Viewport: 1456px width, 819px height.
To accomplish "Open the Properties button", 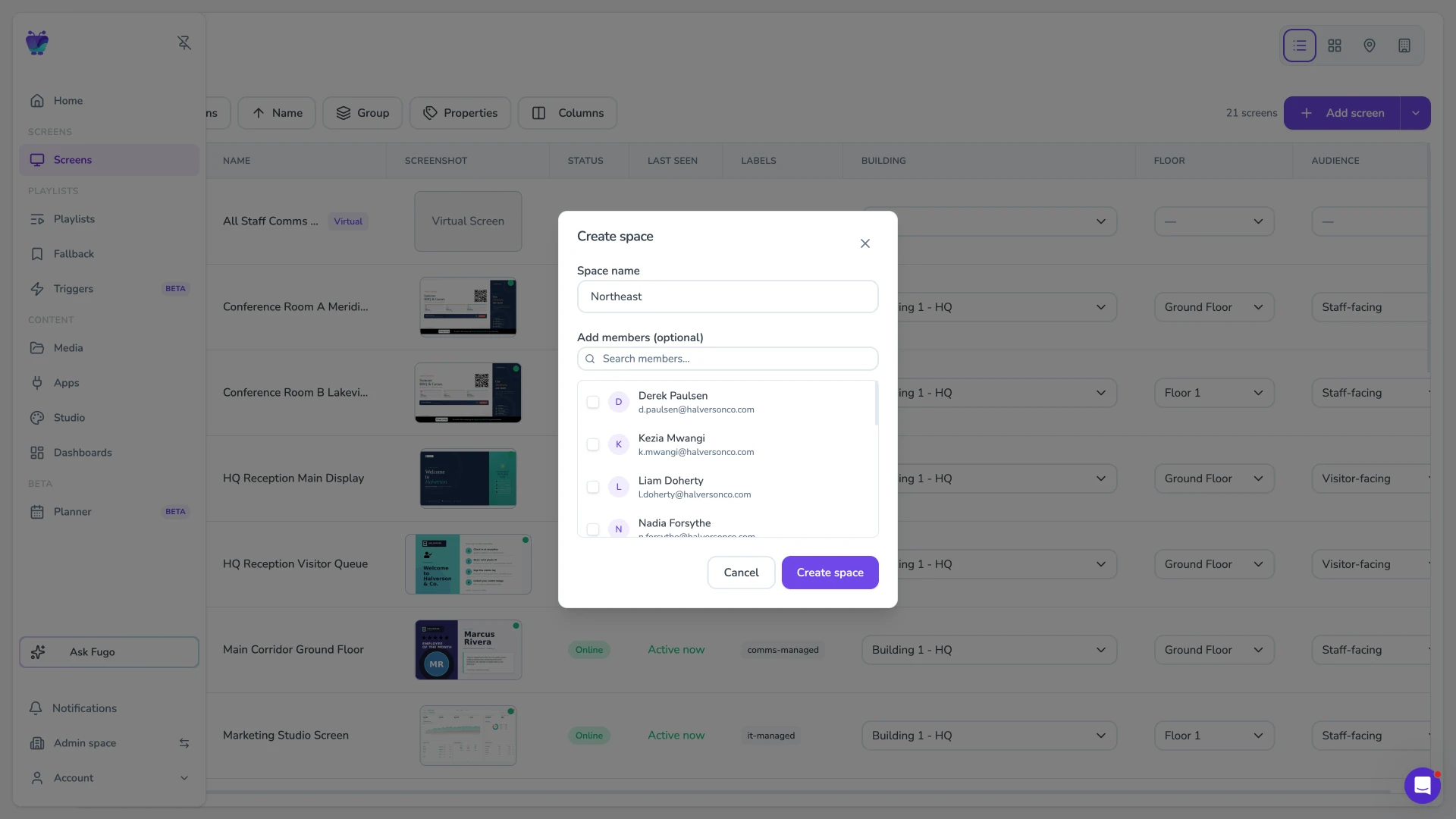I will pyautogui.click(x=460, y=113).
